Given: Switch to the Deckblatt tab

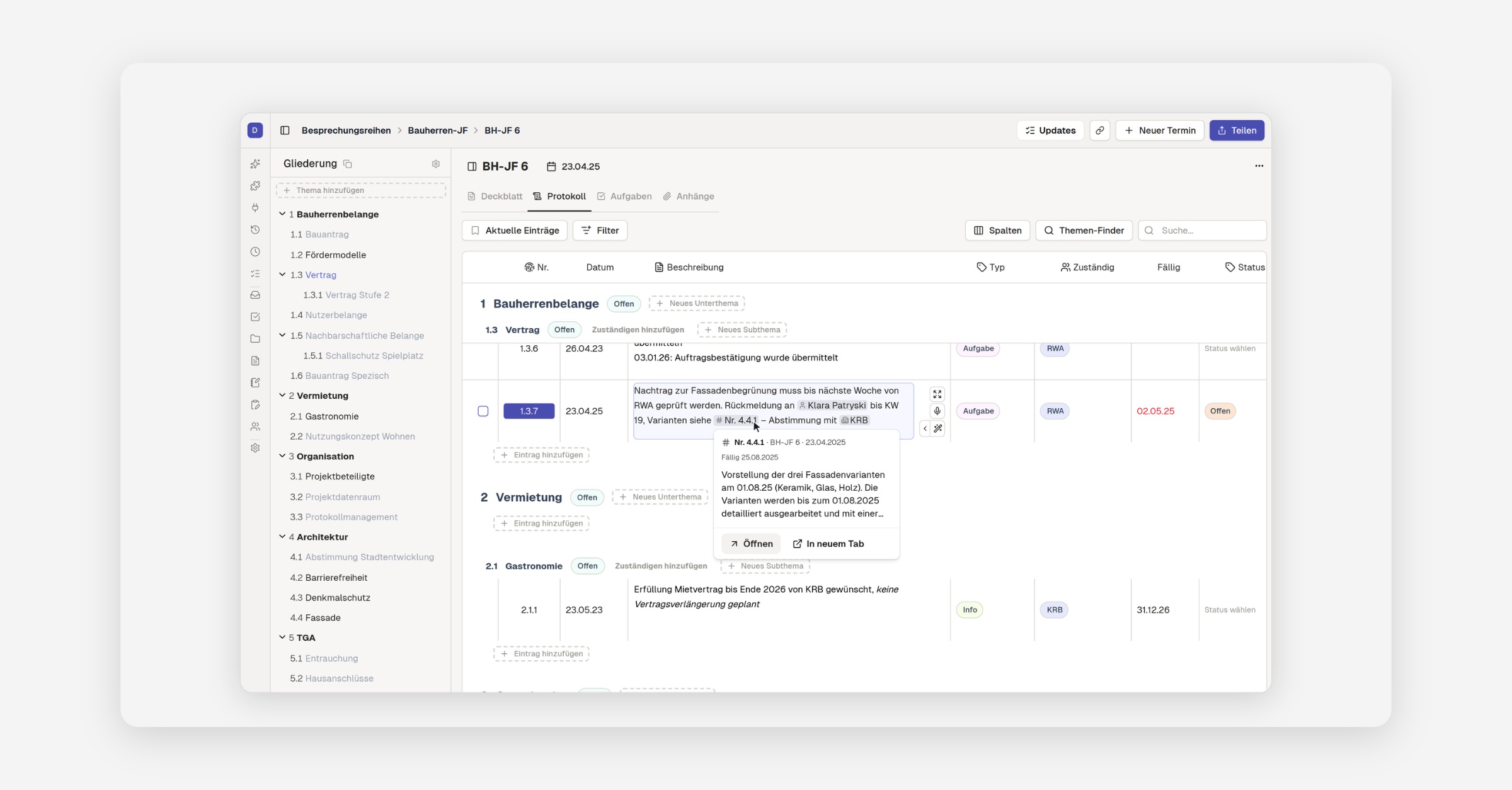Looking at the screenshot, I should pyautogui.click(x=495, y=197).
